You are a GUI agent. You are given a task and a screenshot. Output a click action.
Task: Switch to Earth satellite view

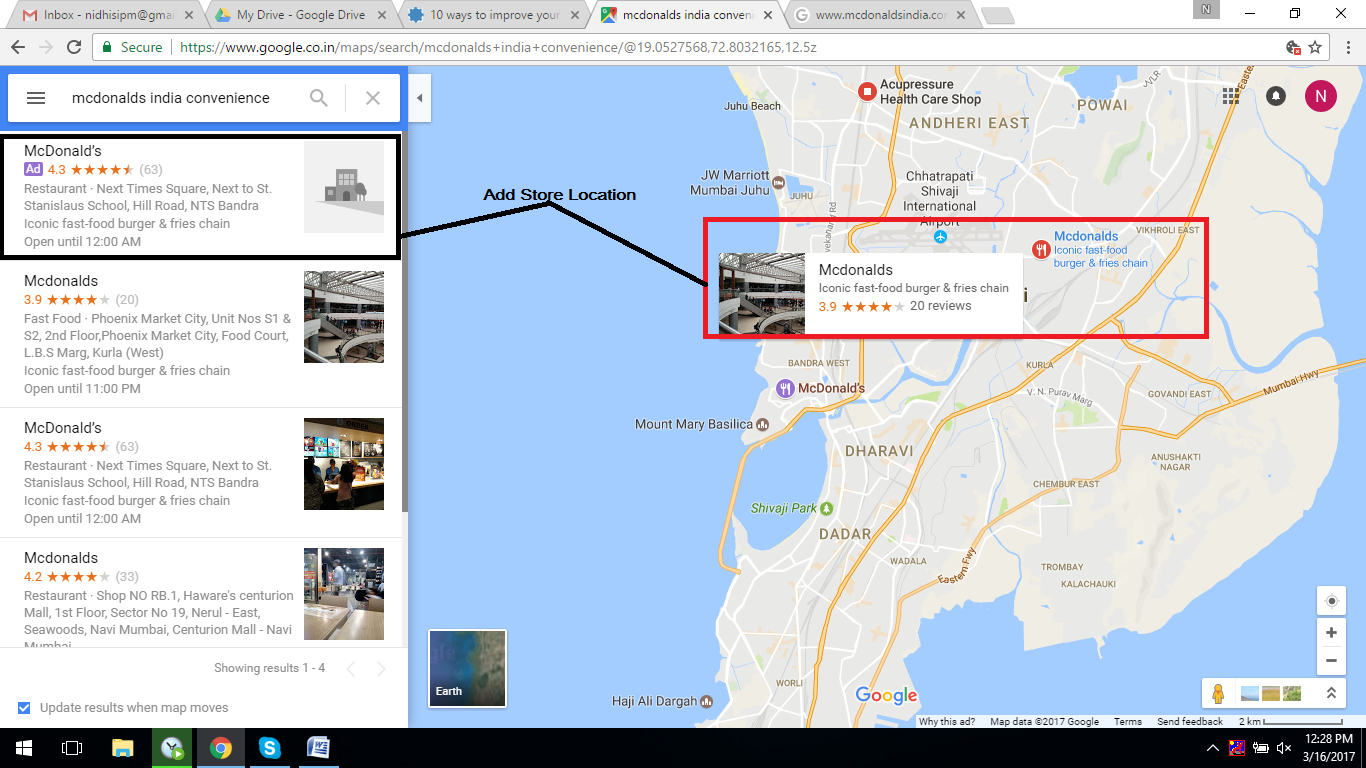pos(468,668)
